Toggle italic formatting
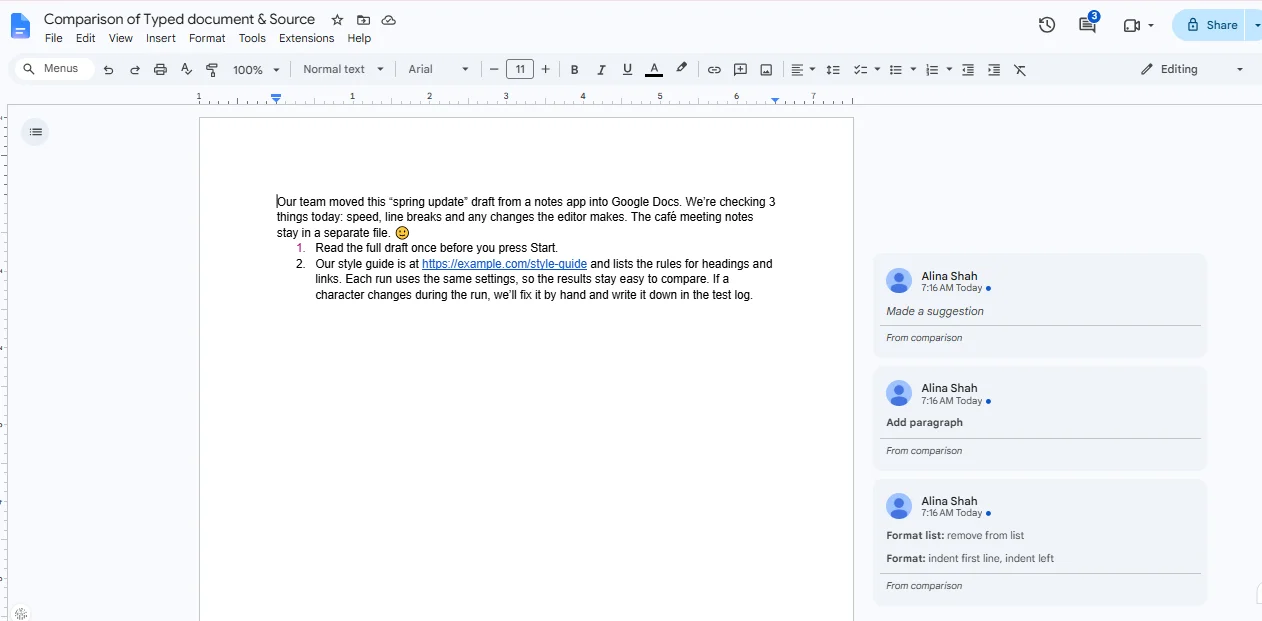 click(x=601, y=70)
